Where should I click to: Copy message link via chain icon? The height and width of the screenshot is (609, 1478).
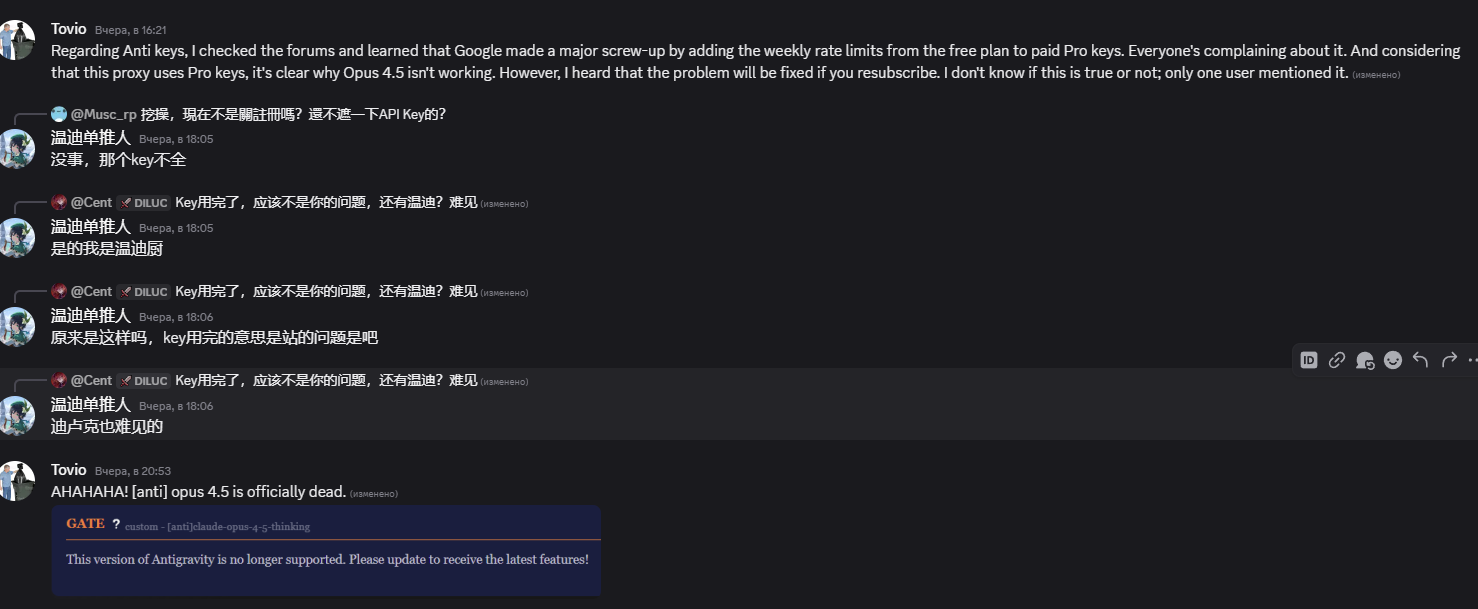pos(1336,360)
